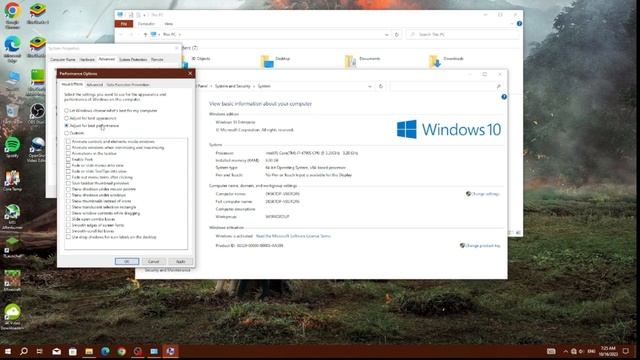
Task: Refresh the System window address bar
Action: point(380,87)
